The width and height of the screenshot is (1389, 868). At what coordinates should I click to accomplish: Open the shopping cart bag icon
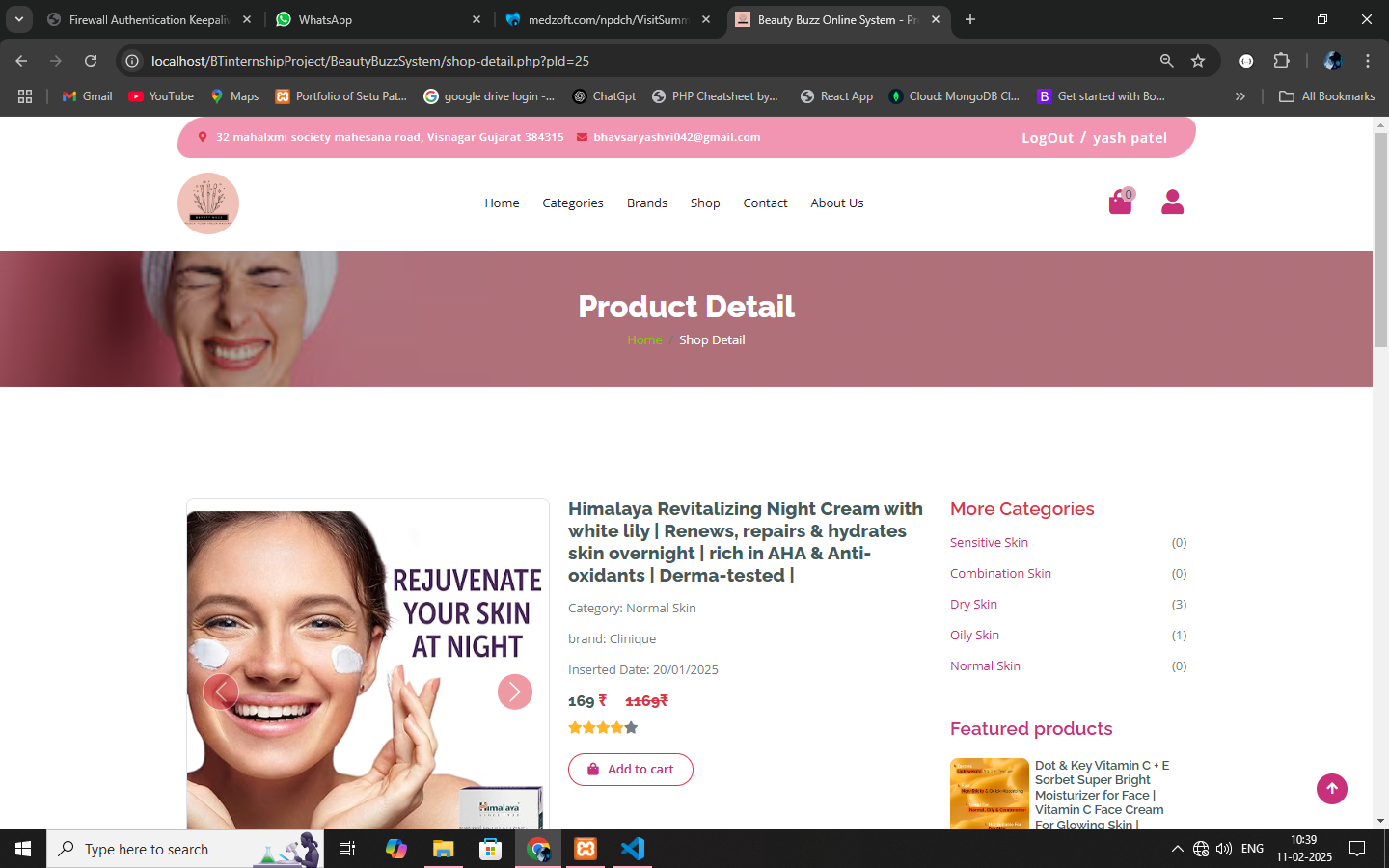coord(1120,203)
